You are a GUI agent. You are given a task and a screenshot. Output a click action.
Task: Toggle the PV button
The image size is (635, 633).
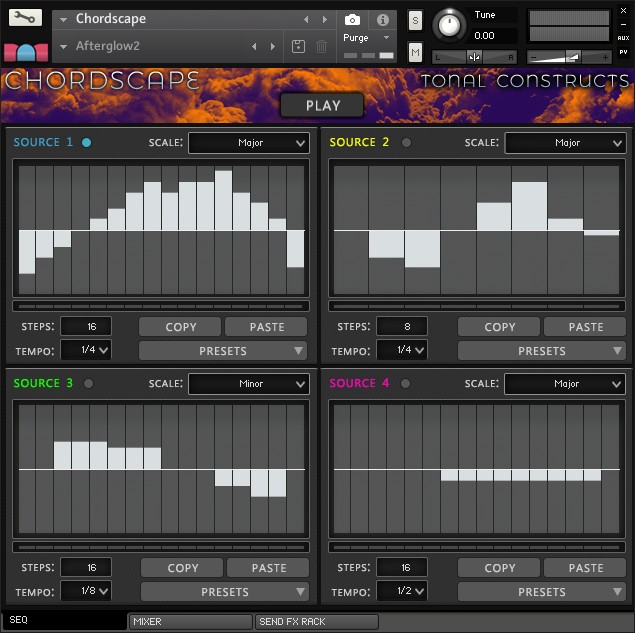(x=623, y=52)
